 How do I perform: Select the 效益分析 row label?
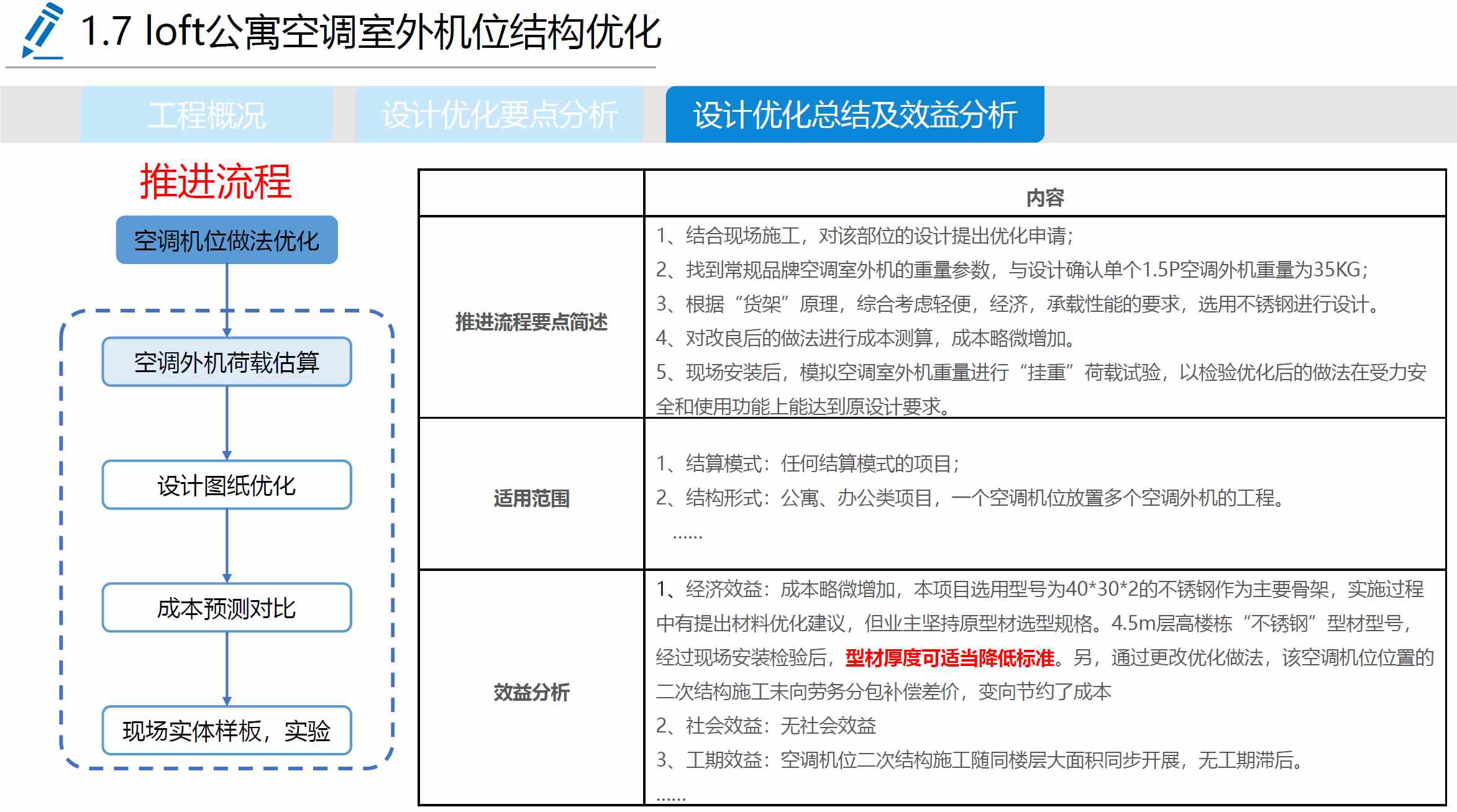531,692
